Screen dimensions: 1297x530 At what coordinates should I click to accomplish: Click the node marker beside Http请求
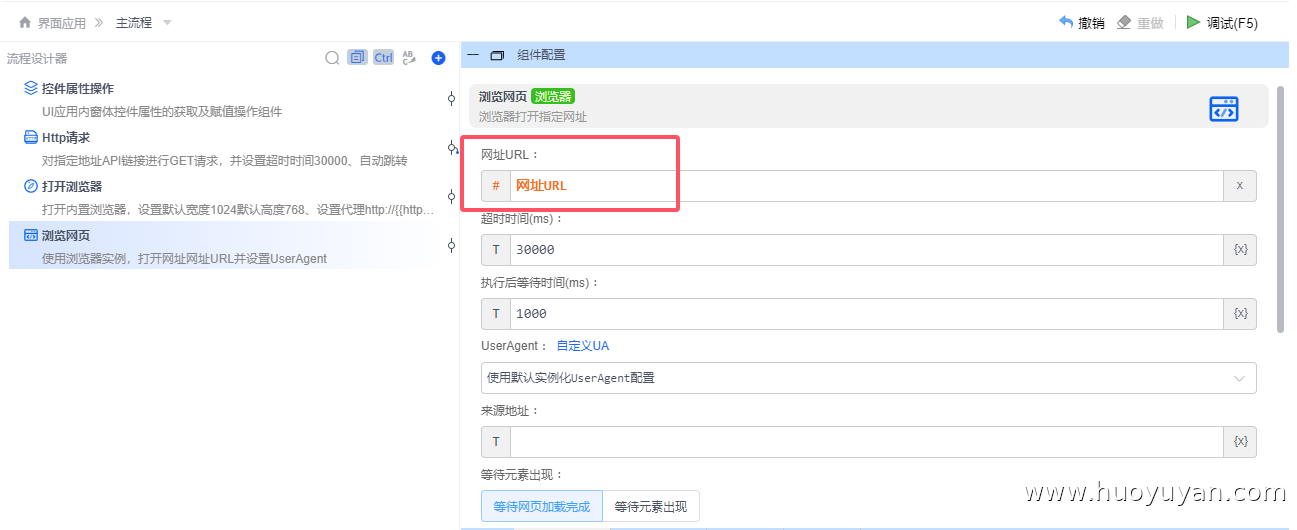pos(452,147)
